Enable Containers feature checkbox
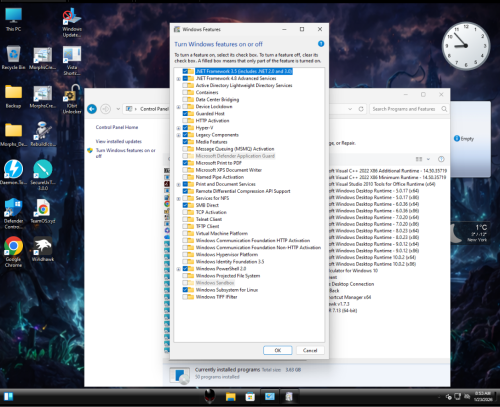Viewport: 500px width, 407px height. 185,92
